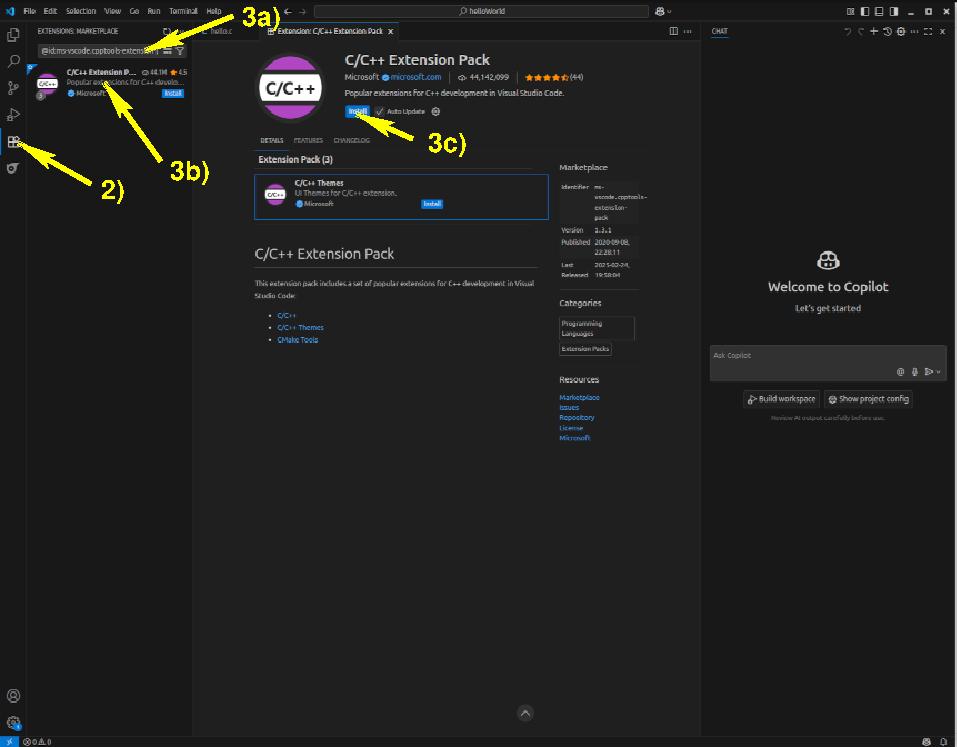Install the C/C++ Extension Pack from the detail page
The image size is (957, 747).
(x=357, y=112)
